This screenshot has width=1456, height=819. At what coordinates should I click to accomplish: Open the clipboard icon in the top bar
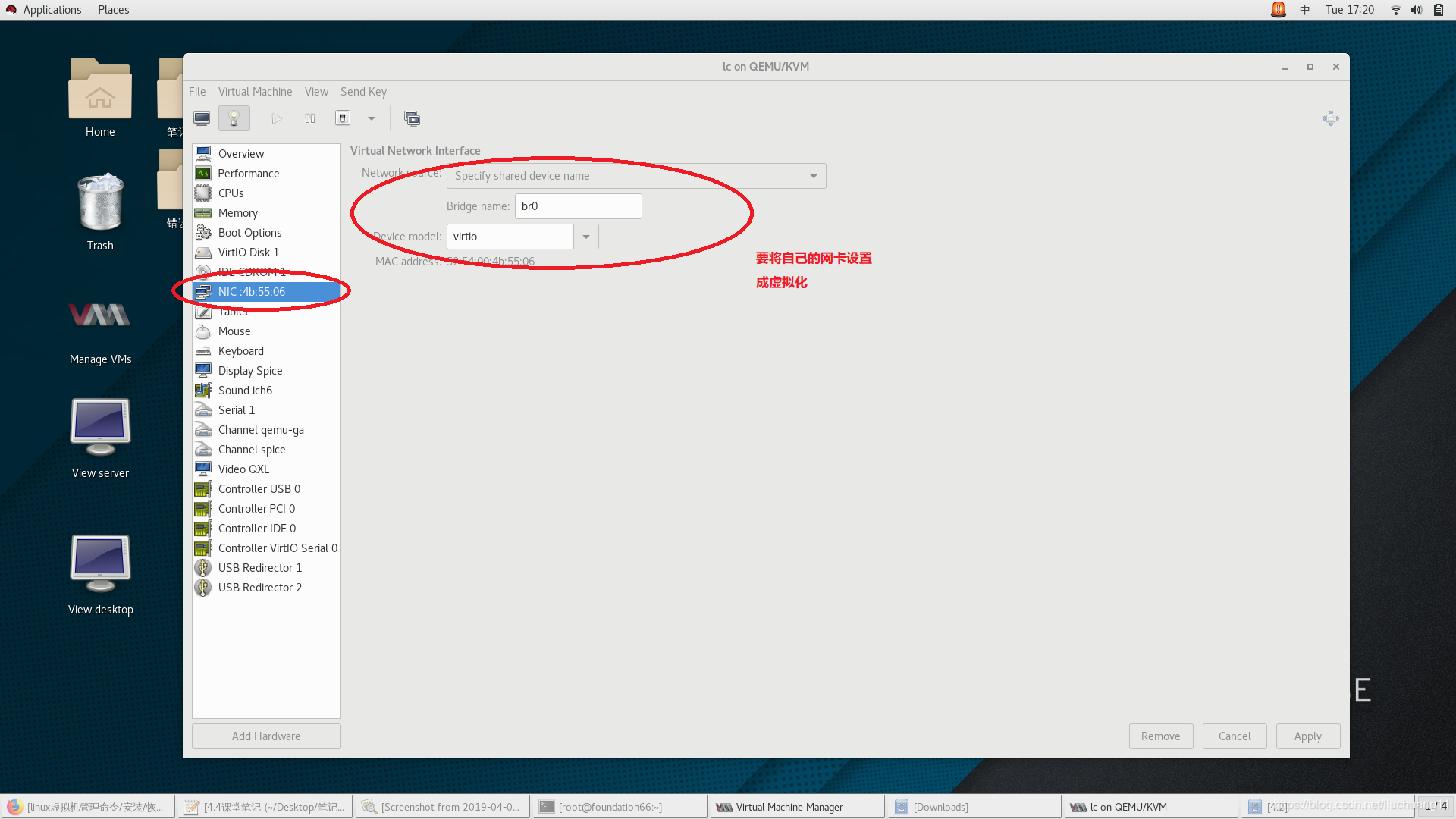pos(1438,10)
